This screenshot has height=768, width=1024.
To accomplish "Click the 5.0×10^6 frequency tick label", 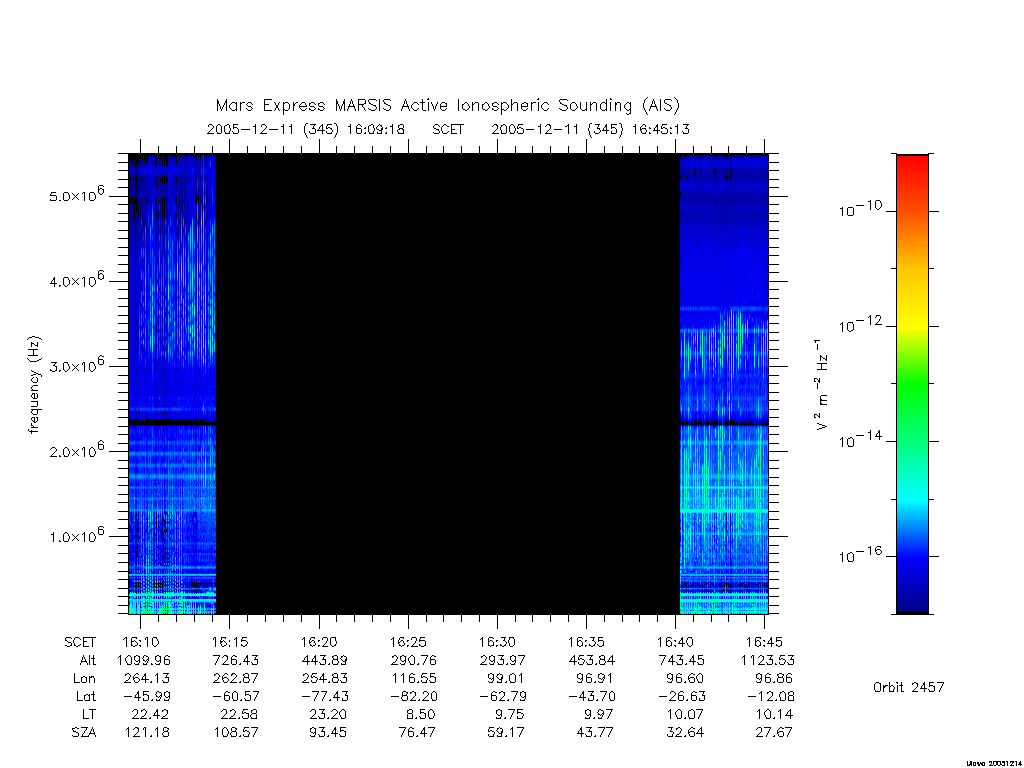I will 76,194.
